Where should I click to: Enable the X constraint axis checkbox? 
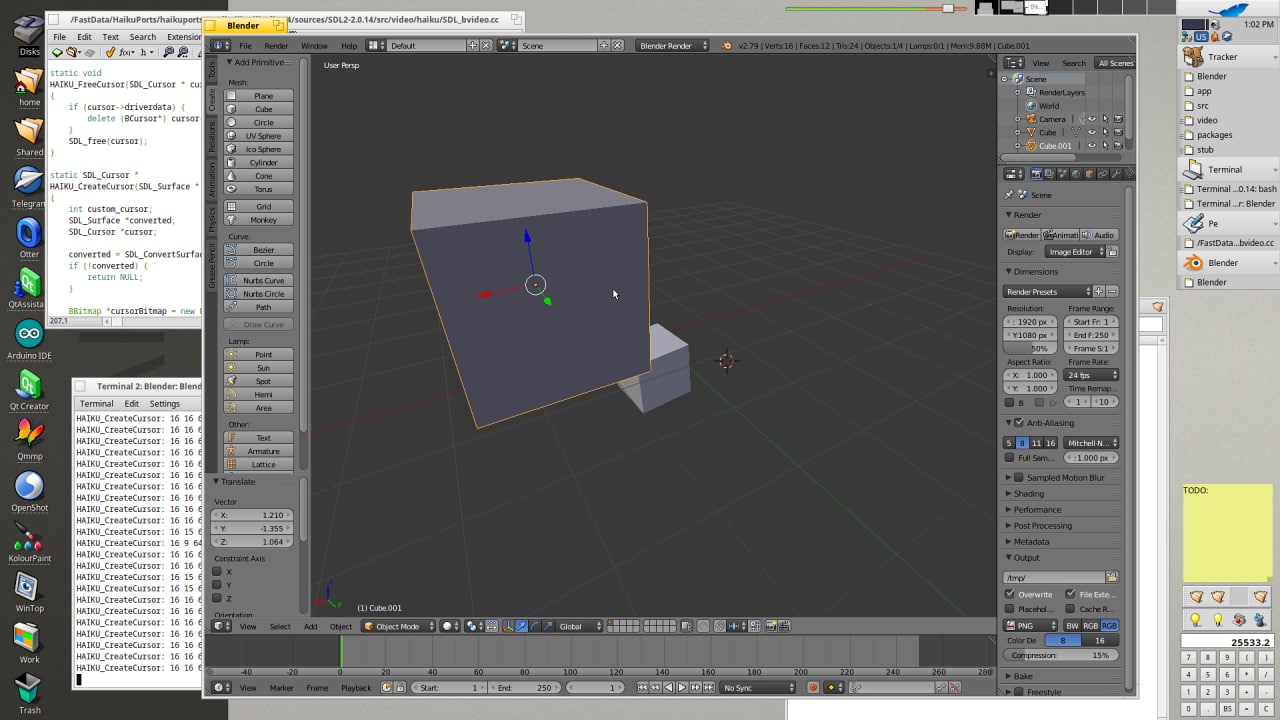tap(217, 572)
